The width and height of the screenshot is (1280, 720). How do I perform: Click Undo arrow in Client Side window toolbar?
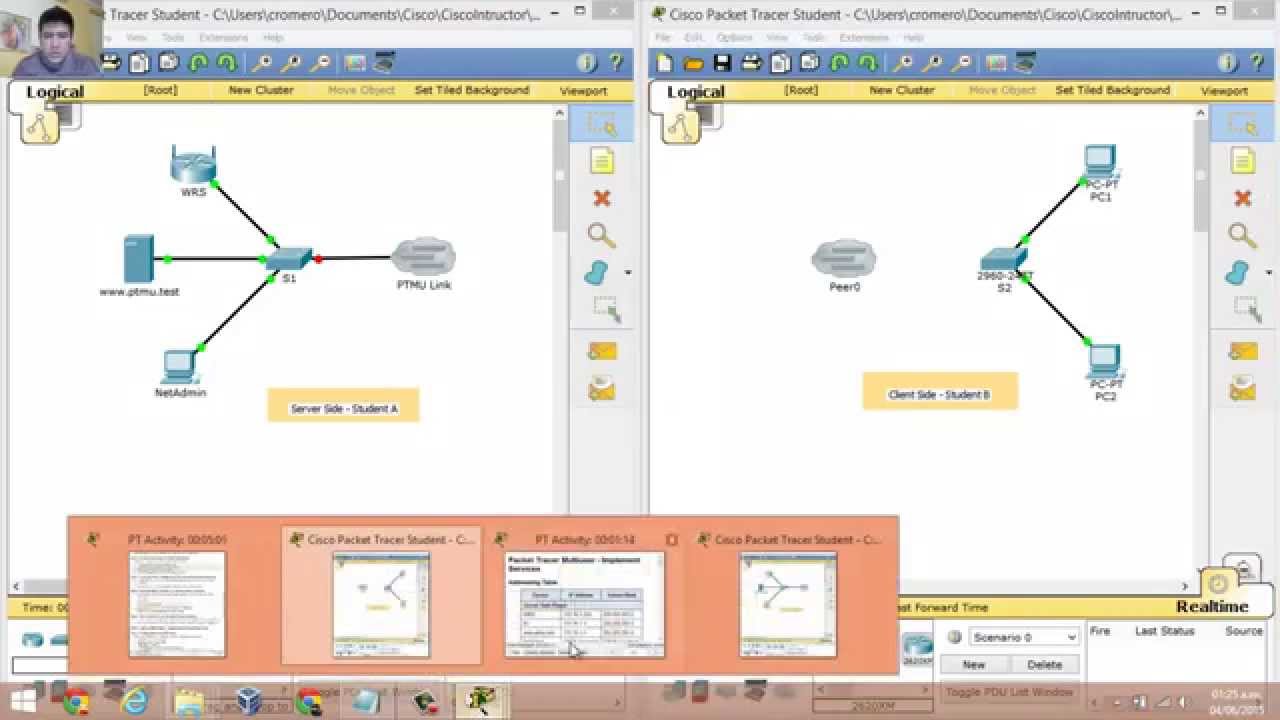click(839, 63)
